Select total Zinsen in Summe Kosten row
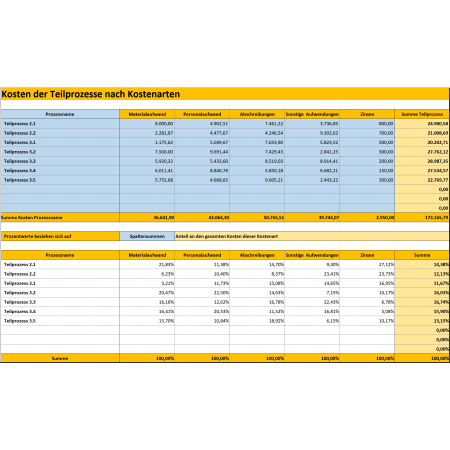Image resolution: width=450 pixels, height=450 pixels. click(367, 217)
